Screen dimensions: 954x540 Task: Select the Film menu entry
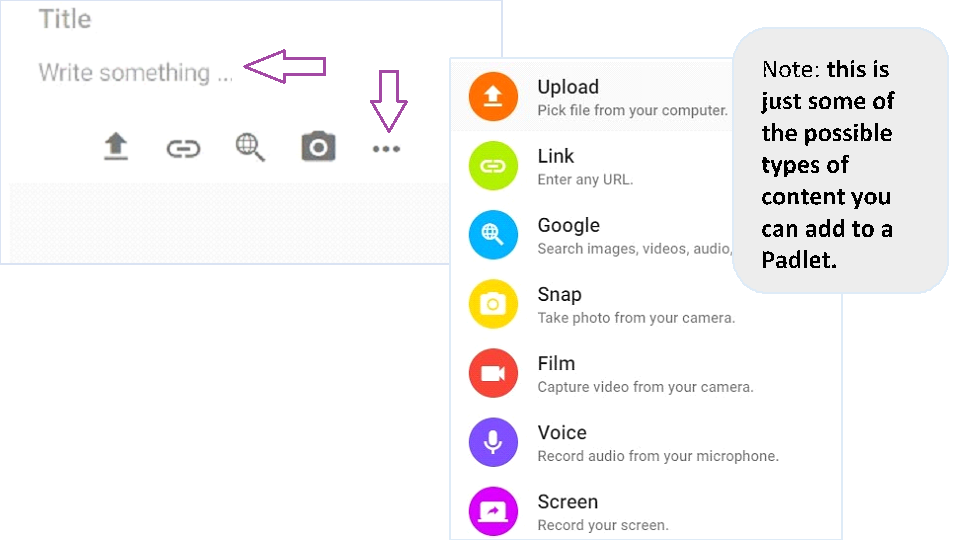click(x=646, y=373)
